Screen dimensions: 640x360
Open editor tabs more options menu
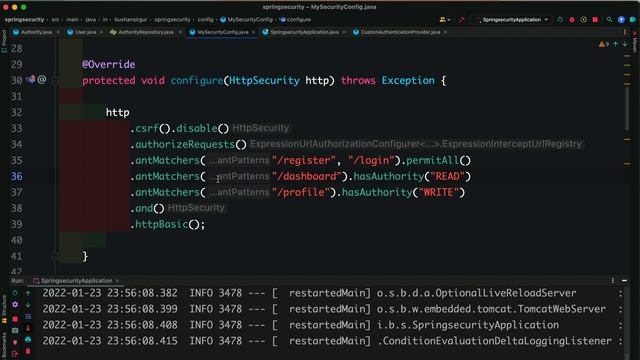[x=624, y=32]
